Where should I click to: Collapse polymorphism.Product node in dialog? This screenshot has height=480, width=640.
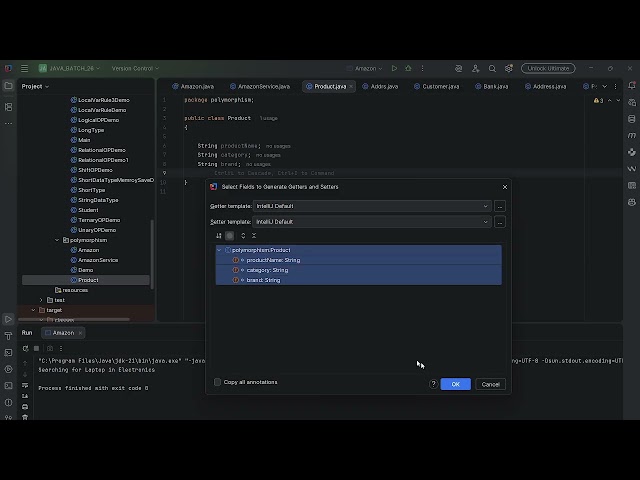[x=219, y=250]
